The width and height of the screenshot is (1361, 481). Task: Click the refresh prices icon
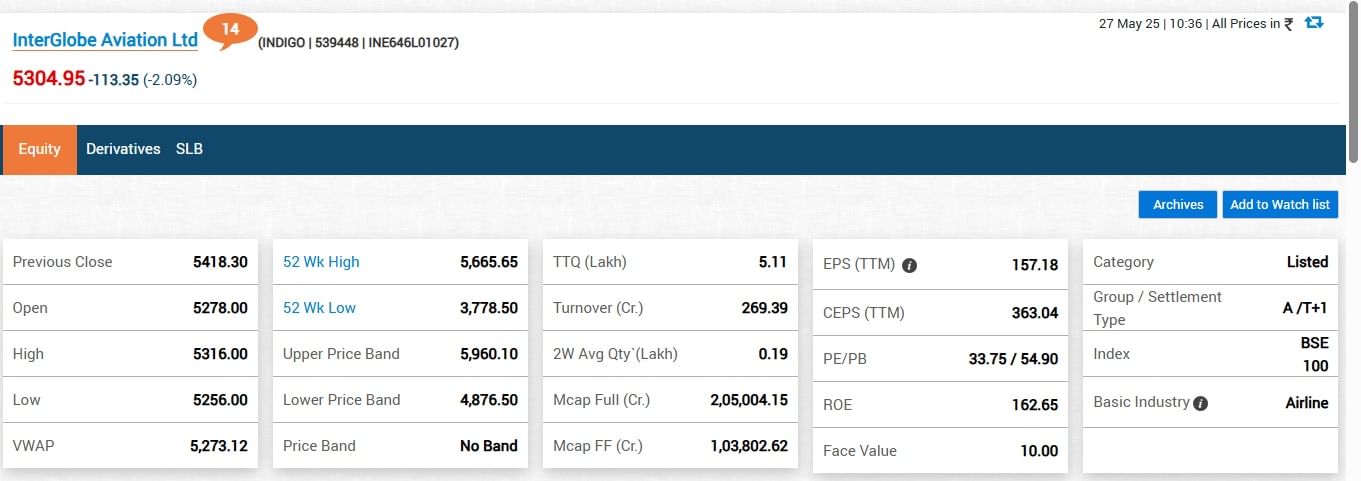click(1314, 23)
